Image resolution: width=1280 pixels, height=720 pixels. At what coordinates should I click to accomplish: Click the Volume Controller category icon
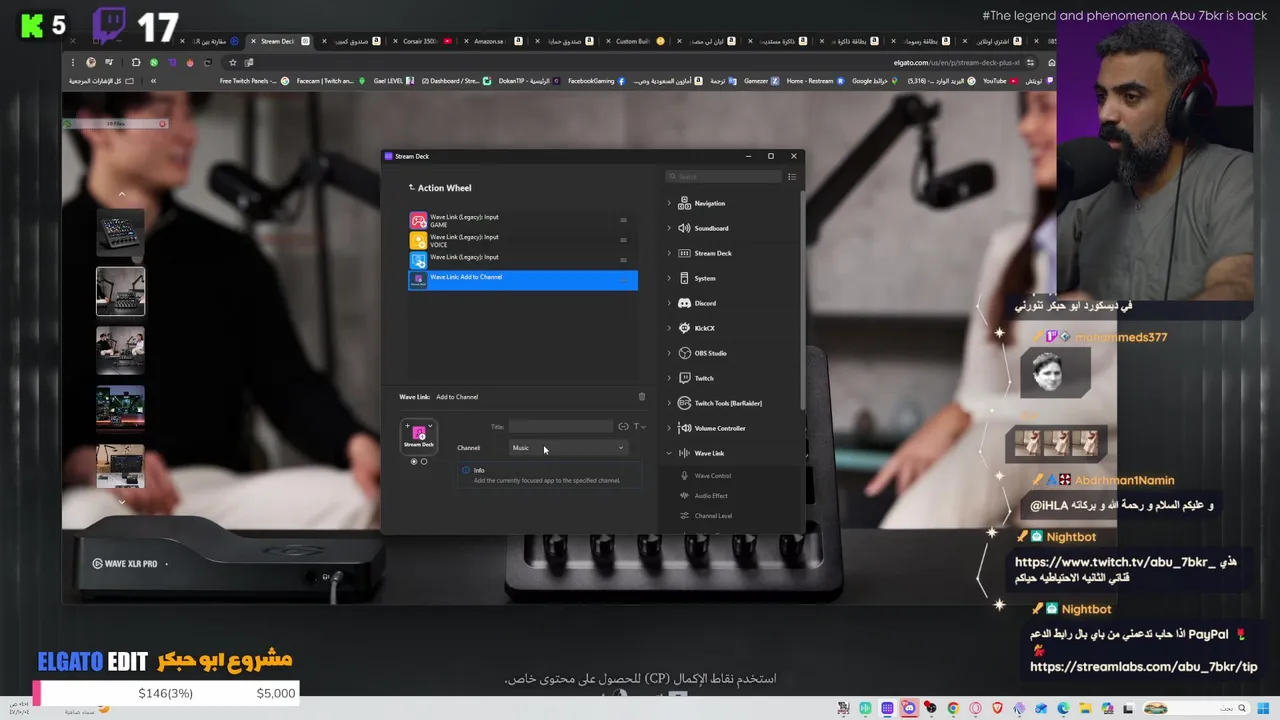pyautogui.click(x=684, y=428)
